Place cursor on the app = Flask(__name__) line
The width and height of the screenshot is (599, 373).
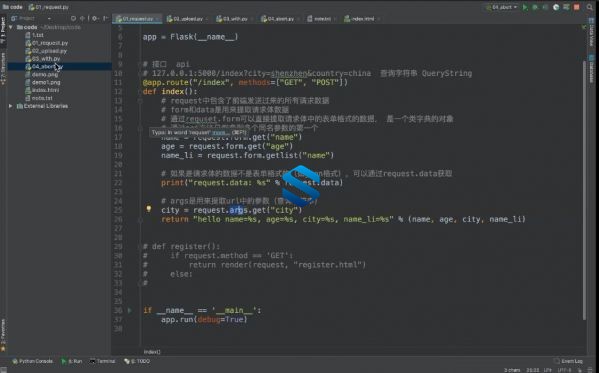[190, 37]
